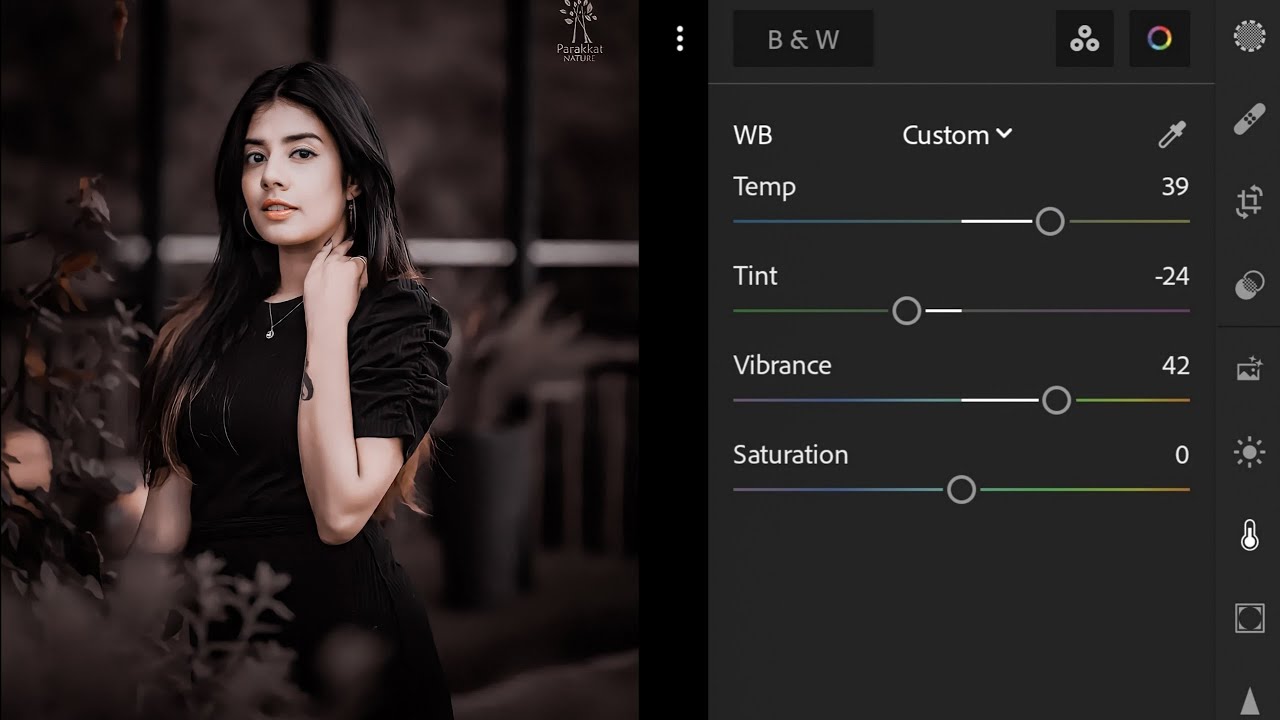Open the Detail triangle icon panel
The image size is (1280, 720).
point(1249,701)
